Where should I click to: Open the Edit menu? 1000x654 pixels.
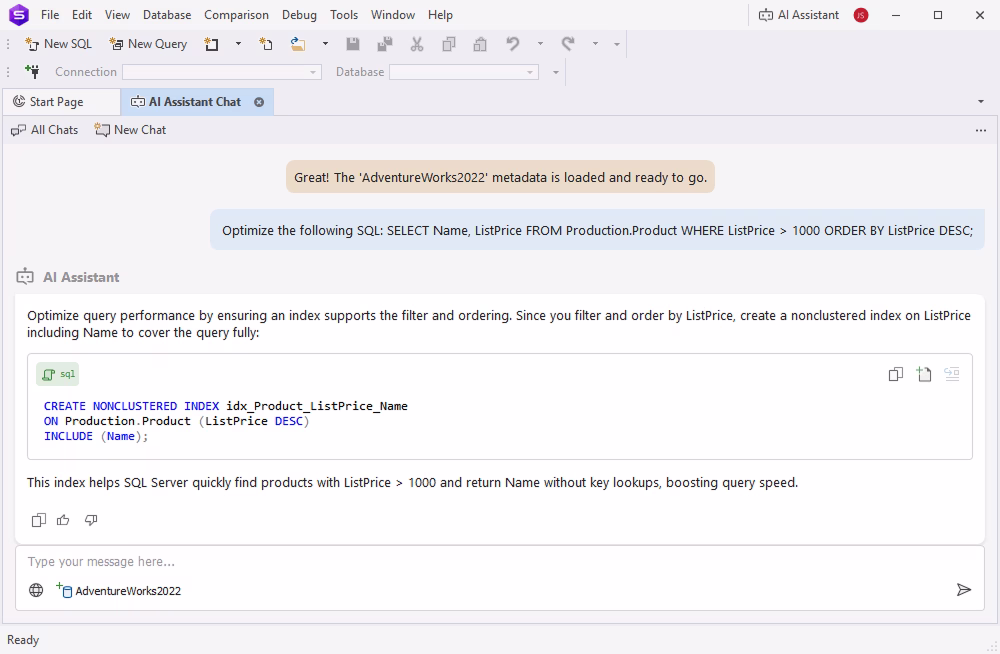[x=82, y=15]
